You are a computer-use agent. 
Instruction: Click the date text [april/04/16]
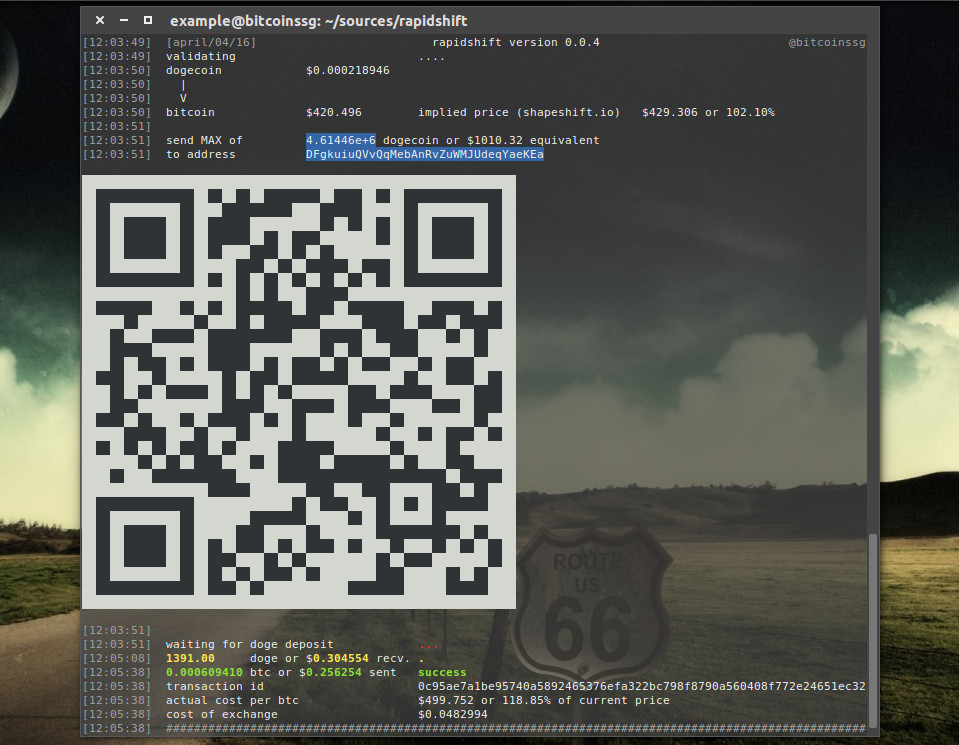211,42
